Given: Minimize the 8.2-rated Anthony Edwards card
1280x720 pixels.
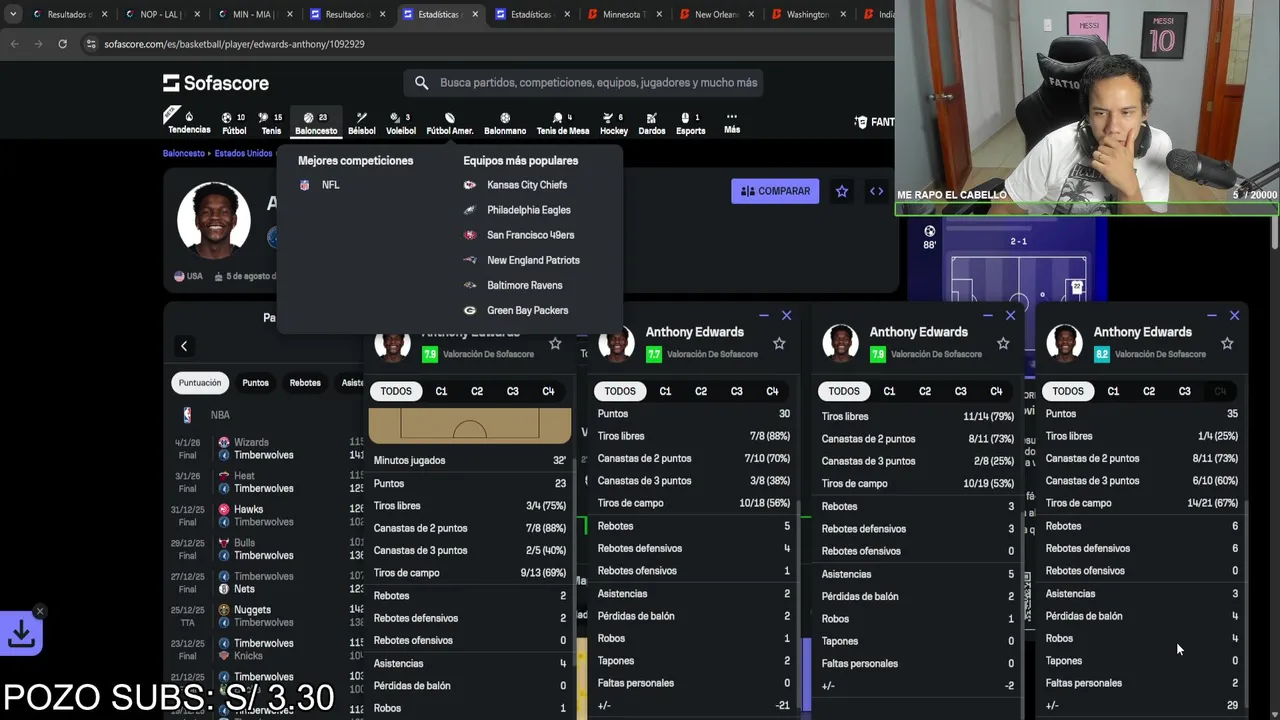Looking at the screenshot, I should [x=1212, y=315].
